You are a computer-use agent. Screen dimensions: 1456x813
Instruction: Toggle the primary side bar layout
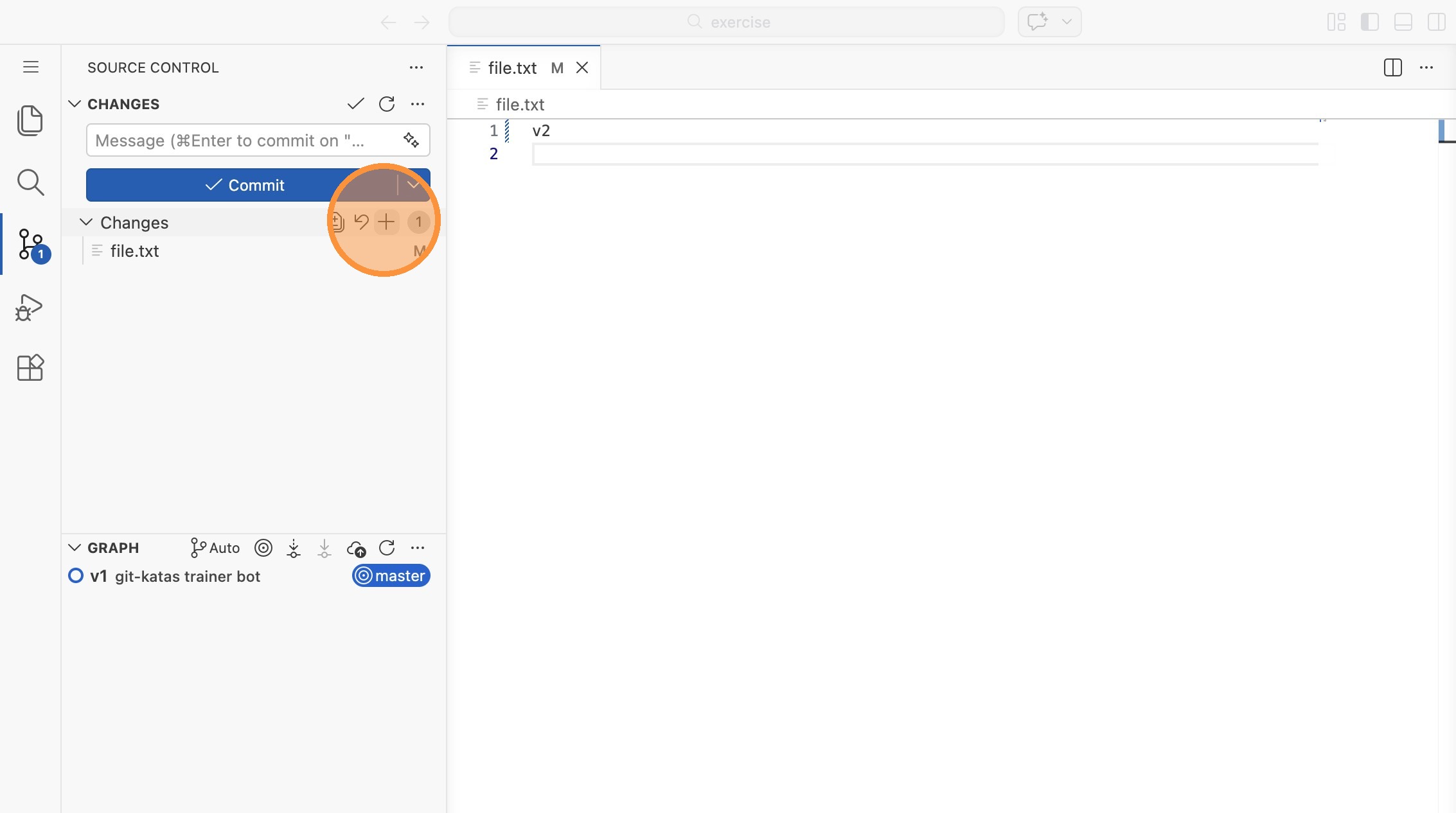1369,22
